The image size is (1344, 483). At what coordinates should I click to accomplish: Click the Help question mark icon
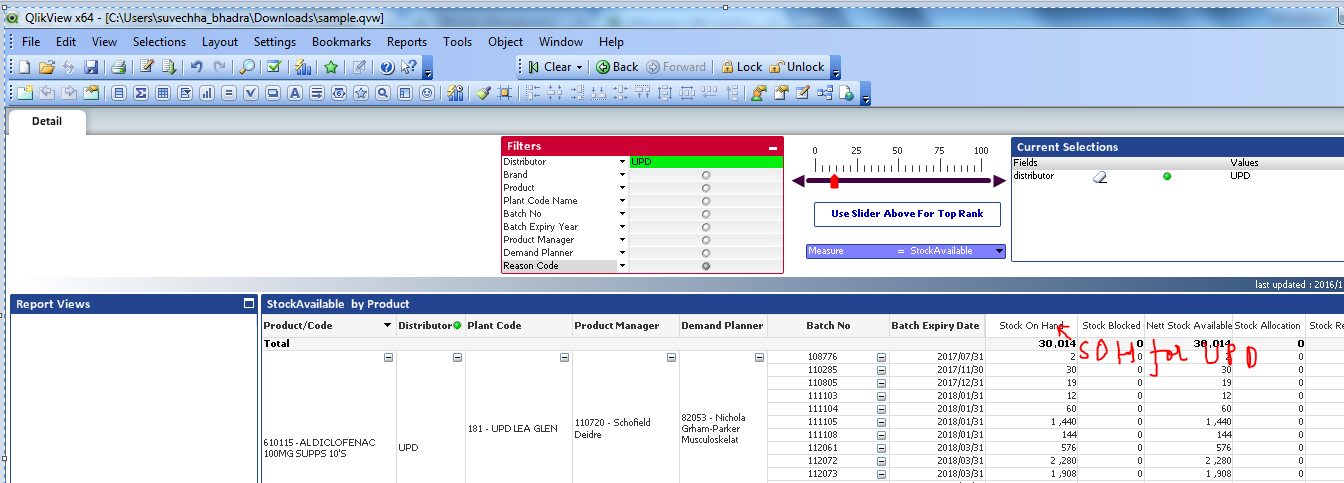coord(387,67)
